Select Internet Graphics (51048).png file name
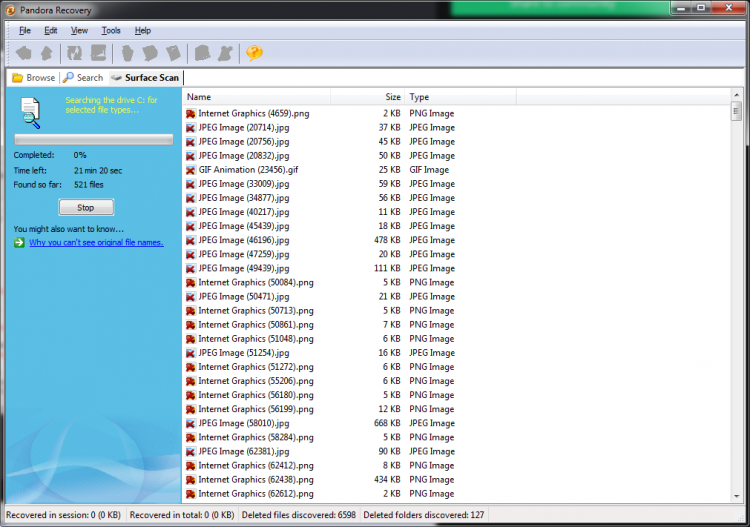The height and width of the screenshot is (527, 750). coord(256,339)
